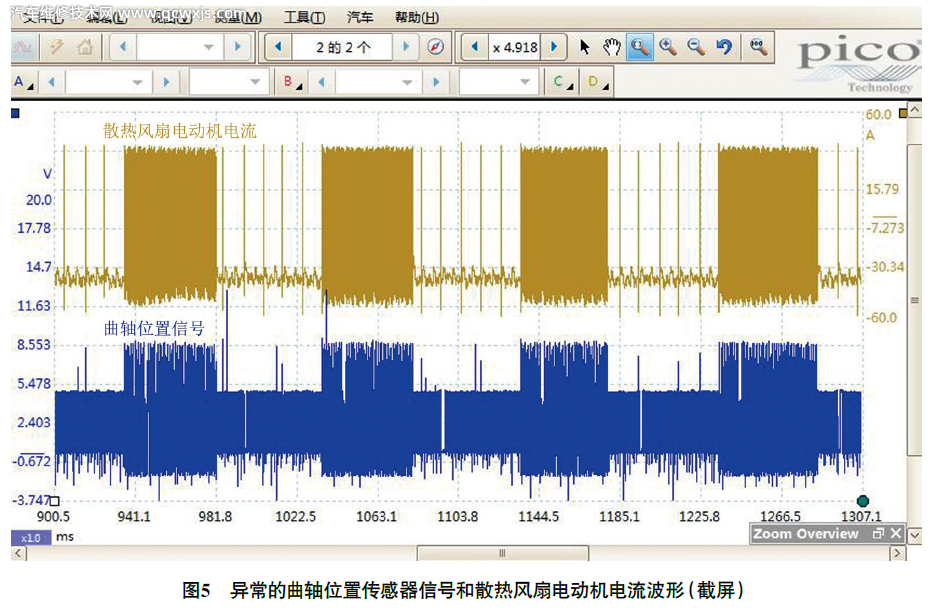Open the 帮助(H) menu
932x610 pixels.
point(416,17)
